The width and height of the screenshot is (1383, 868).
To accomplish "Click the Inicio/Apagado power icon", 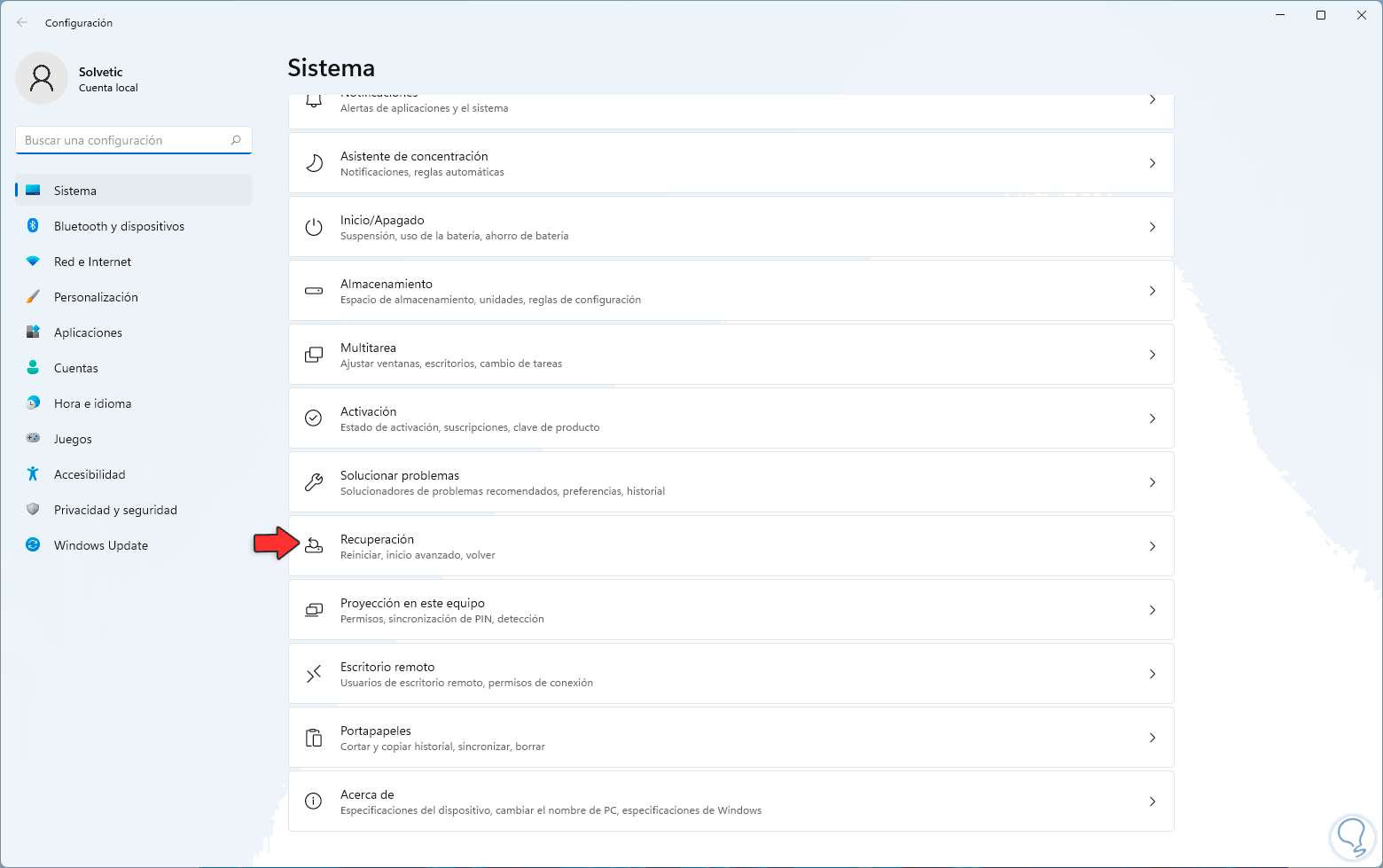I will 314,227.
